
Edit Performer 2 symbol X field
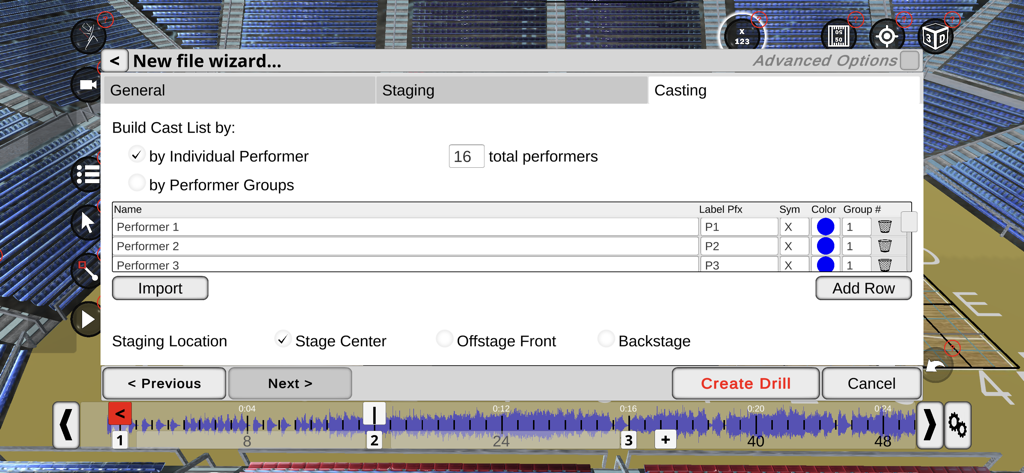(794, 246)
